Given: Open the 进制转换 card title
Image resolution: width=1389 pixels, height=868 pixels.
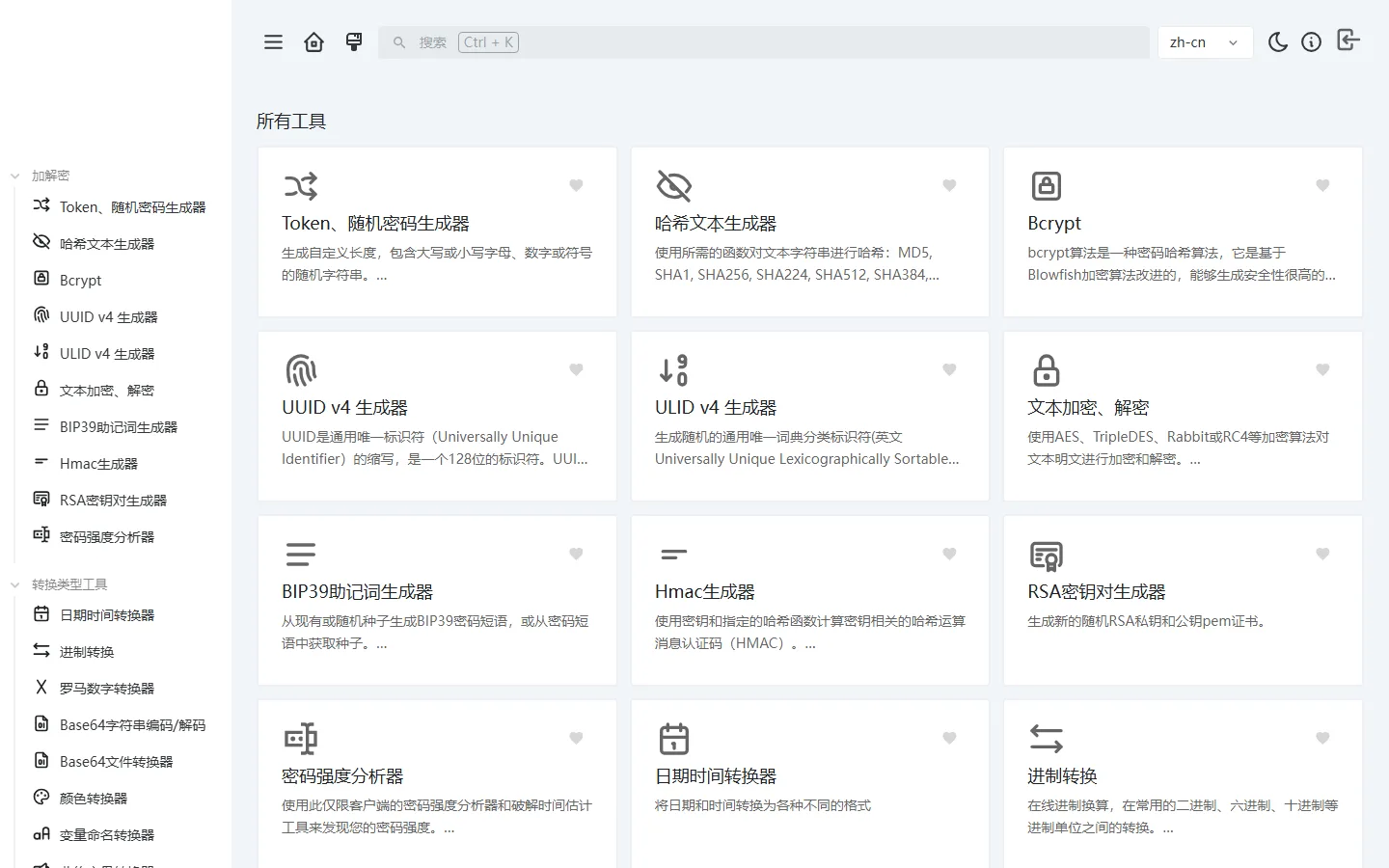Looking at the screenshot, I should click(1063, 775).
